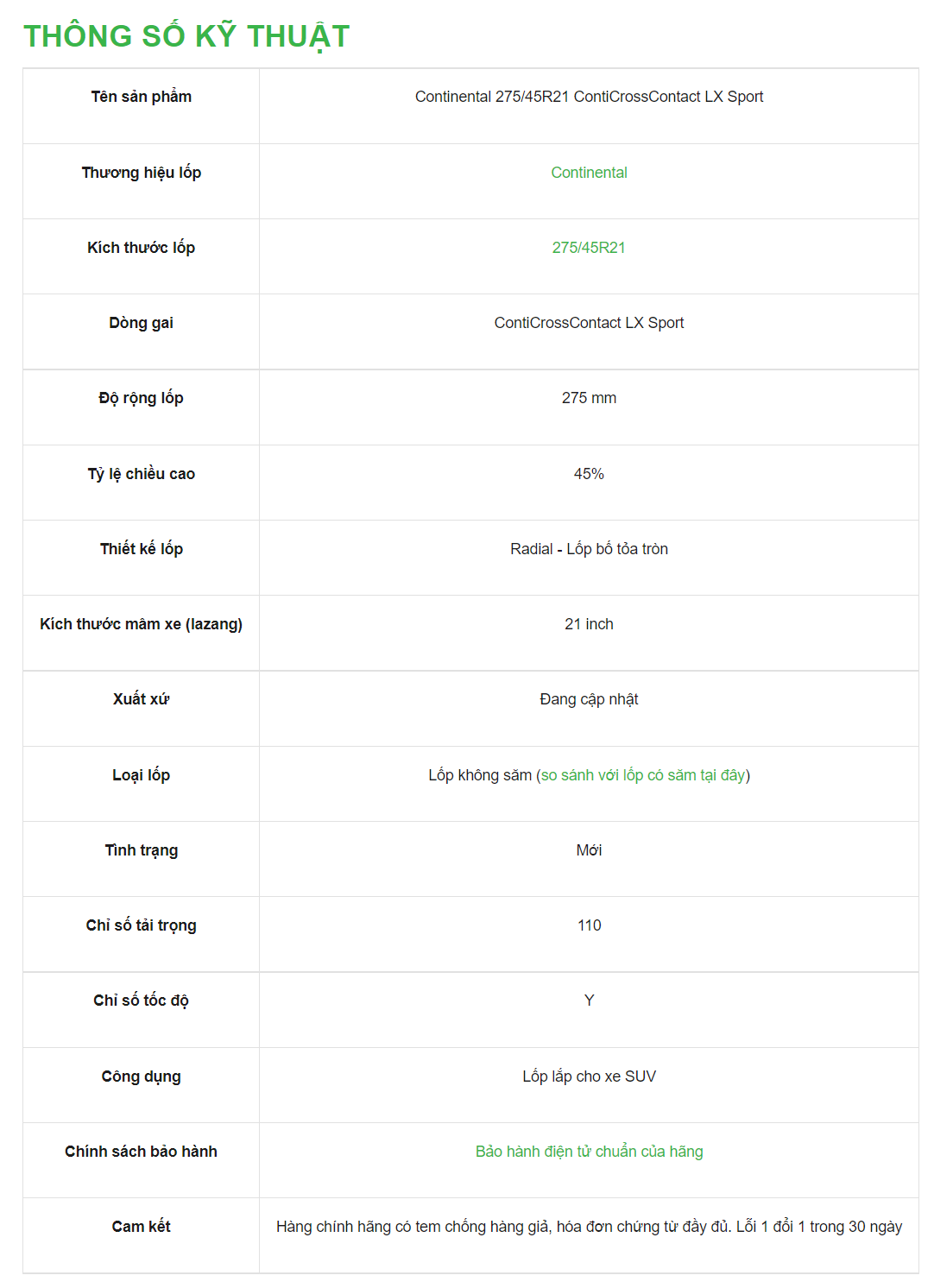Select the Lốp lắp cho xe SUV text
Viewport: 934px width, 1288px height.
589,1076
